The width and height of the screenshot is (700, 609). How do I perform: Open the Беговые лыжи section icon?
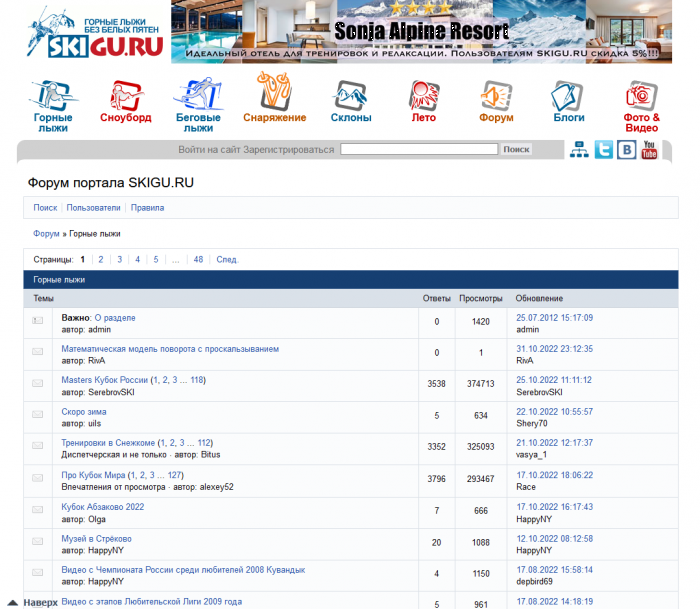(198, 94)
